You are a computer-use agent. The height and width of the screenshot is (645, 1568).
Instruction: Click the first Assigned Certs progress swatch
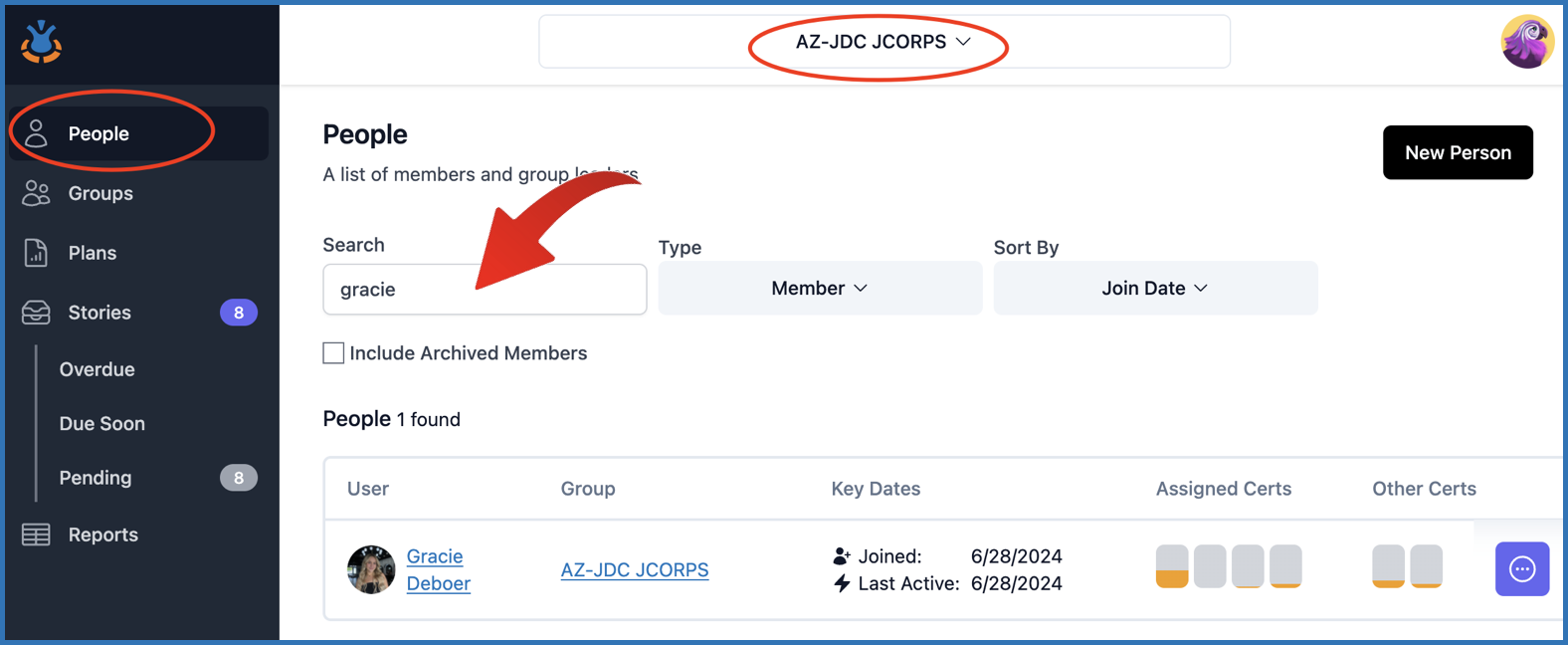[1172, 566]
